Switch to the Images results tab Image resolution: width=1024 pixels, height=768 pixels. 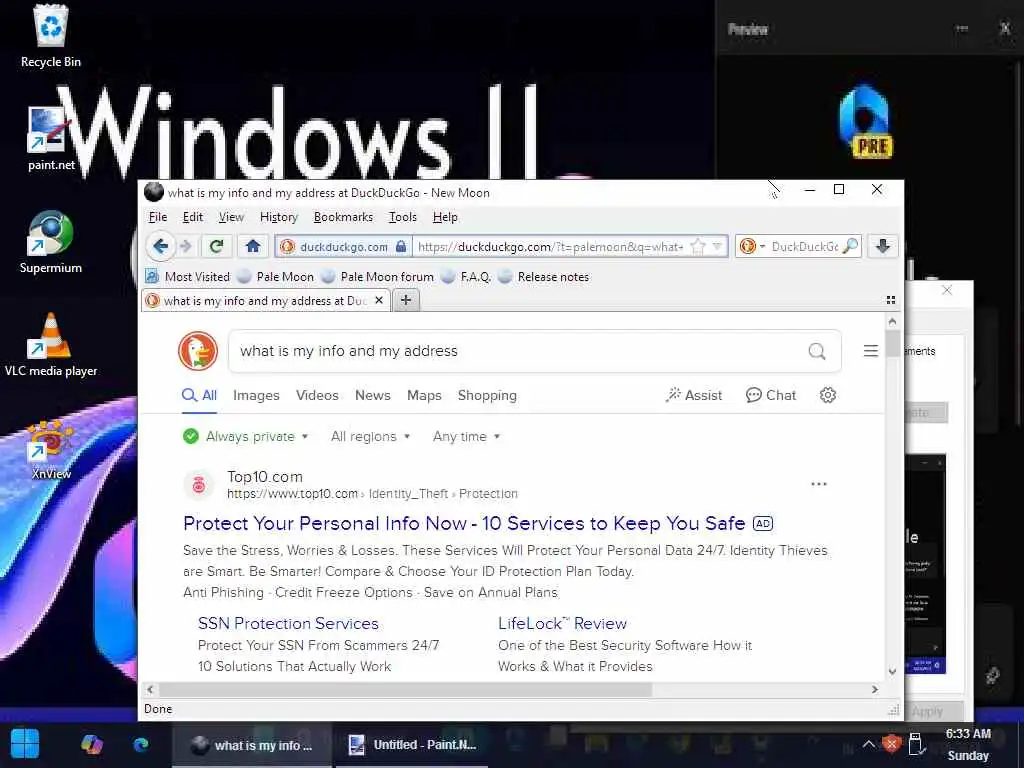pos(256,395)
